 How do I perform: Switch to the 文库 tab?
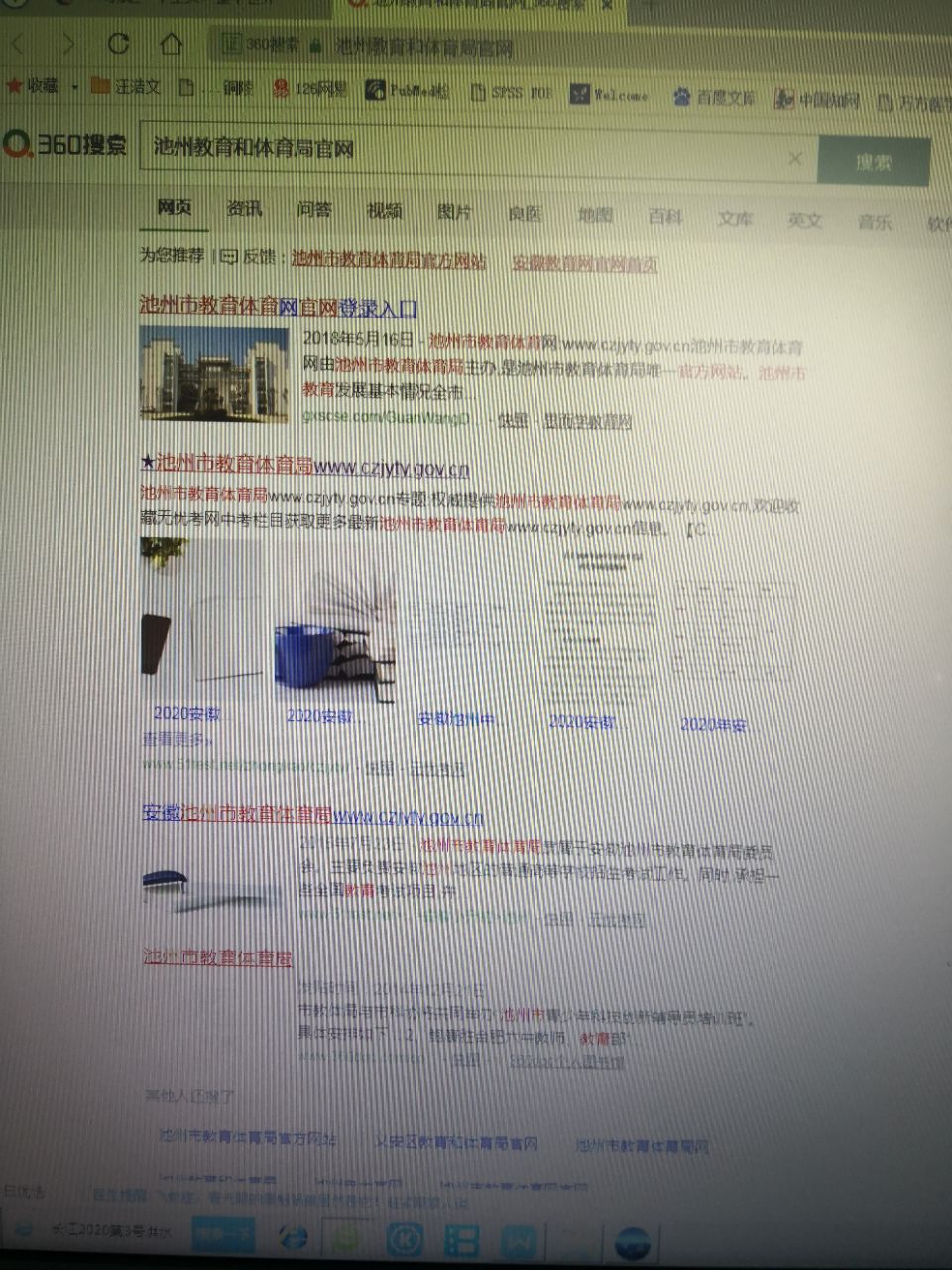[735, 218]
